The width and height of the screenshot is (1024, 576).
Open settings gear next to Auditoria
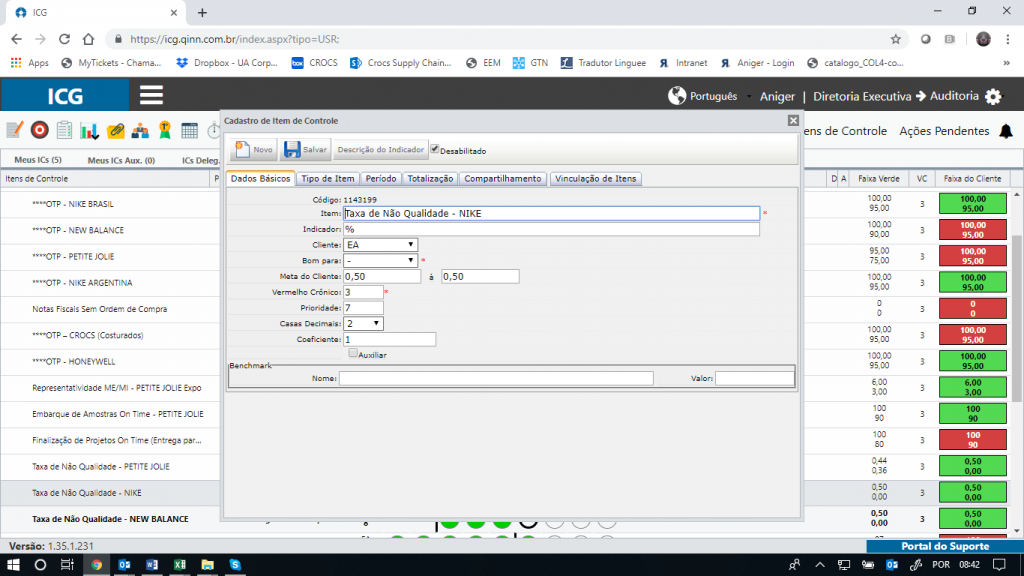pos(993,97)
